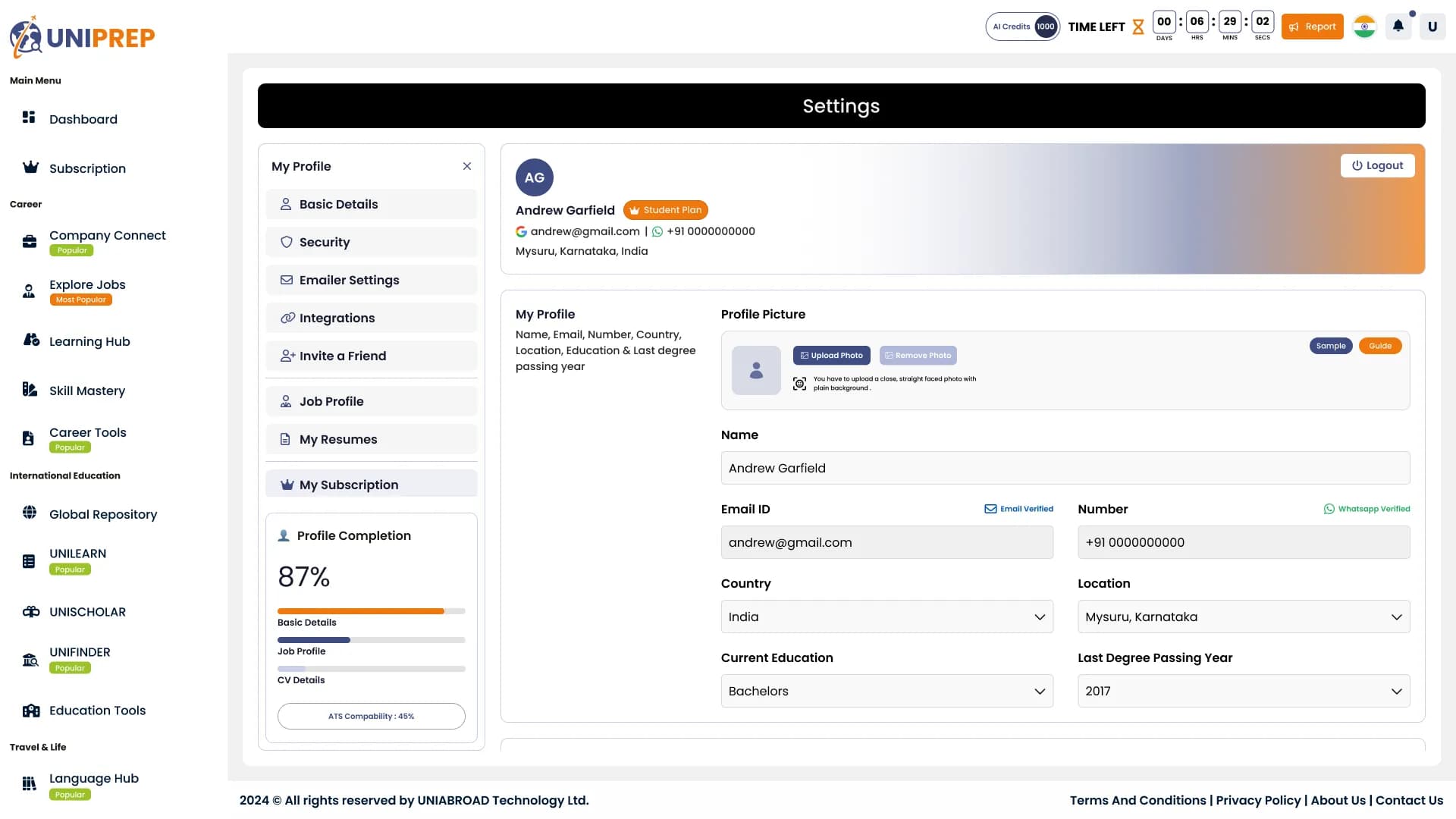Click the face scan icon beside photo instructions
This screenshot has height=819, width=1456.
799,384
